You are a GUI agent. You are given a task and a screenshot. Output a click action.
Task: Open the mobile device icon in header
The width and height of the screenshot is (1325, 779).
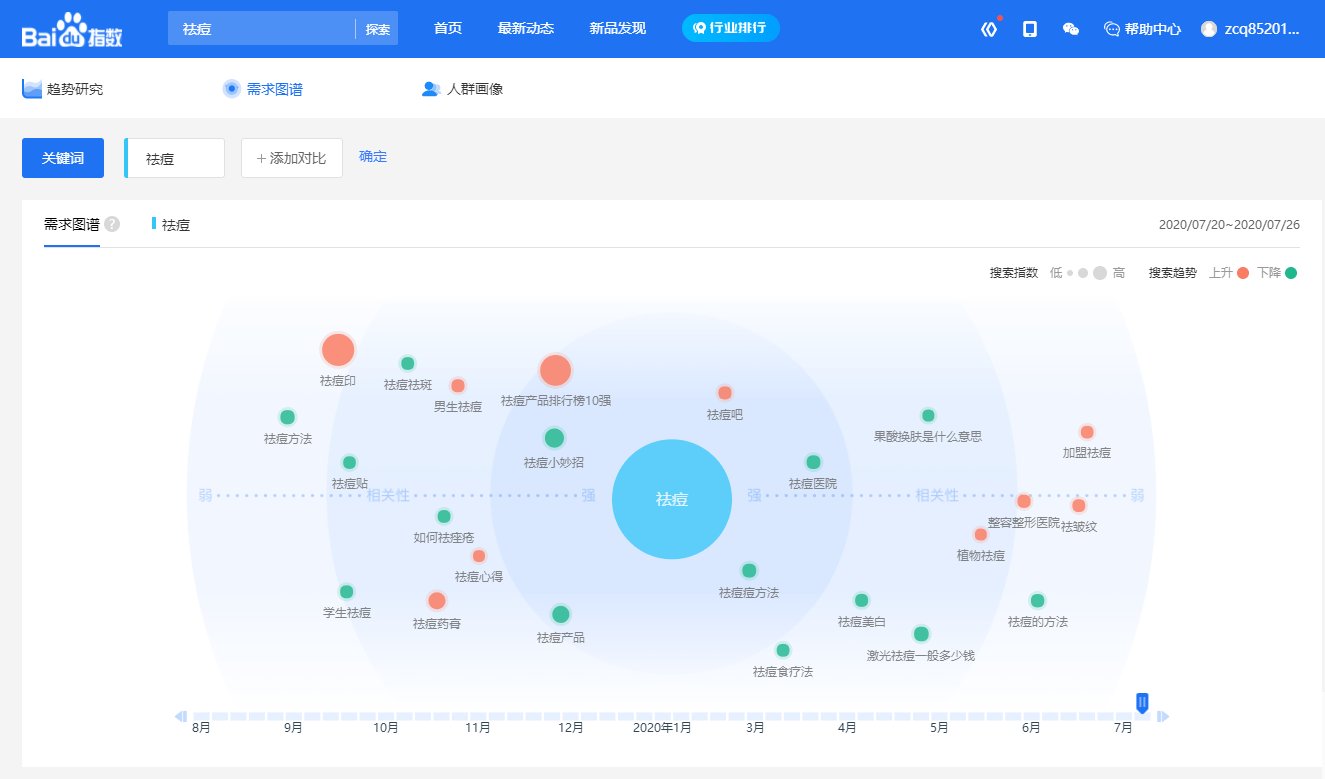[x=1030, y=29]
